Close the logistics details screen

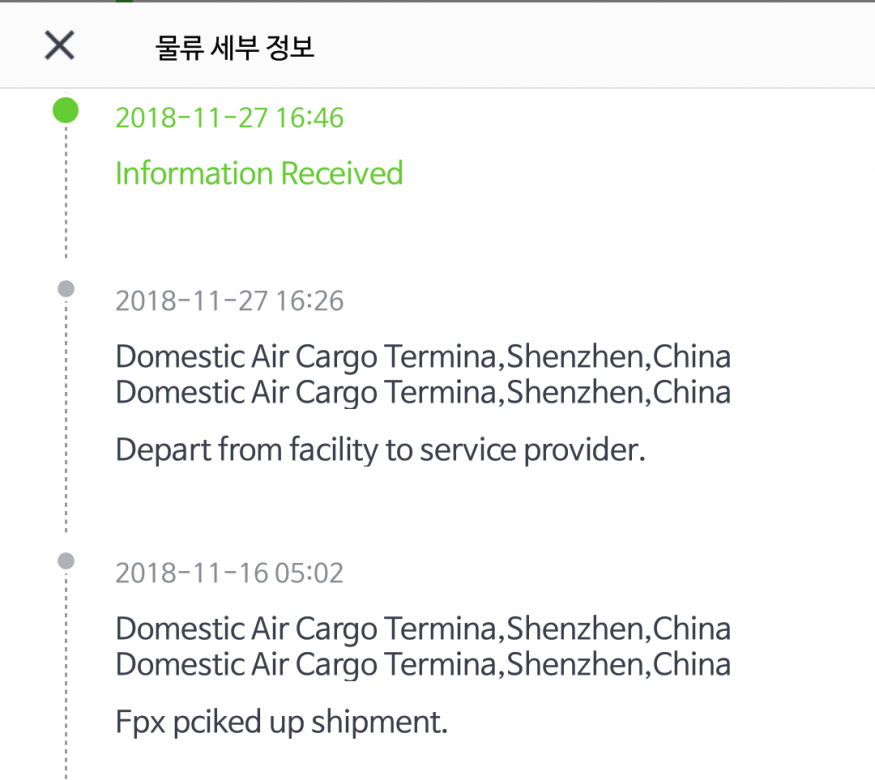click(x=60, y=45)
